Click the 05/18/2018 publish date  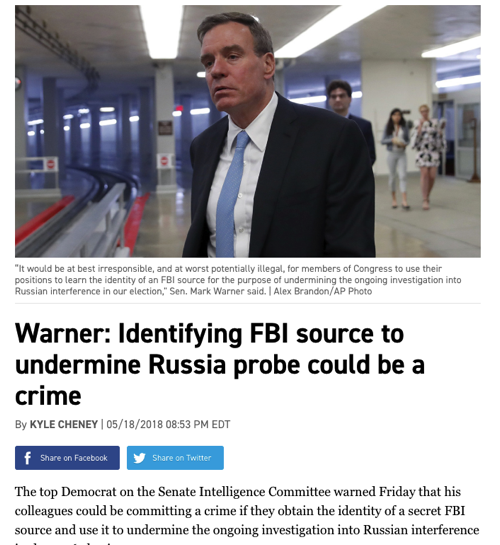[x=134, y=424]
